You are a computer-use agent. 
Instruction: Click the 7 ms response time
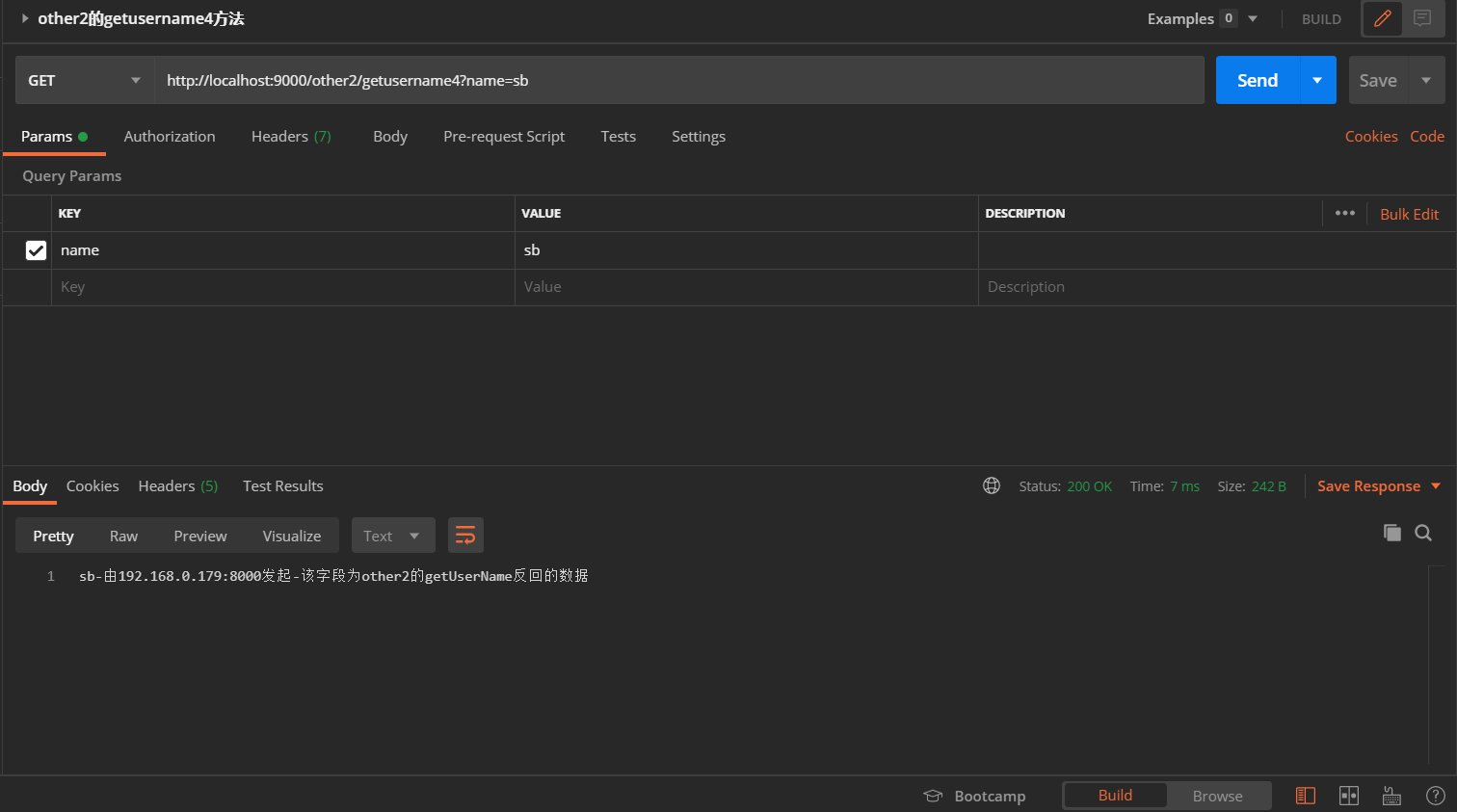1184,486
